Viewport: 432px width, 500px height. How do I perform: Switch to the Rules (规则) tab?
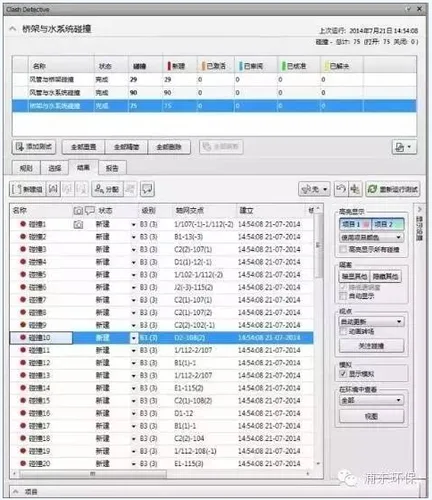point(26,168)
